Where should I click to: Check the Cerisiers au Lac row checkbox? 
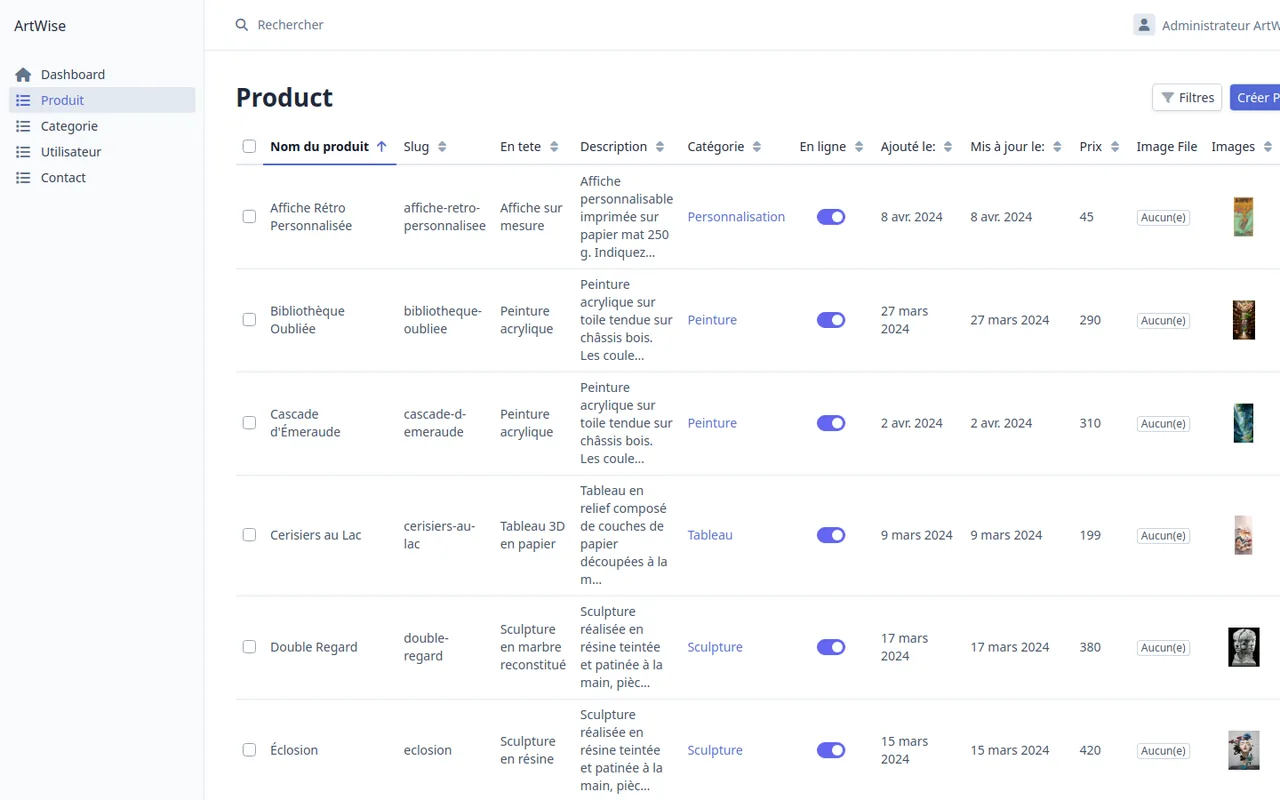point(249,535)
